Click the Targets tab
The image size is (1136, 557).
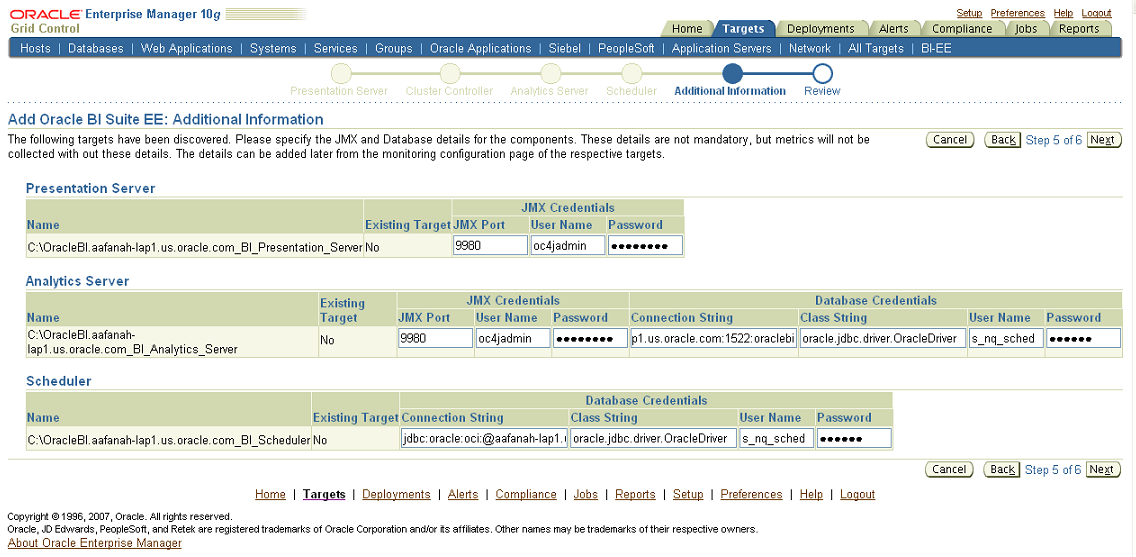743,29
